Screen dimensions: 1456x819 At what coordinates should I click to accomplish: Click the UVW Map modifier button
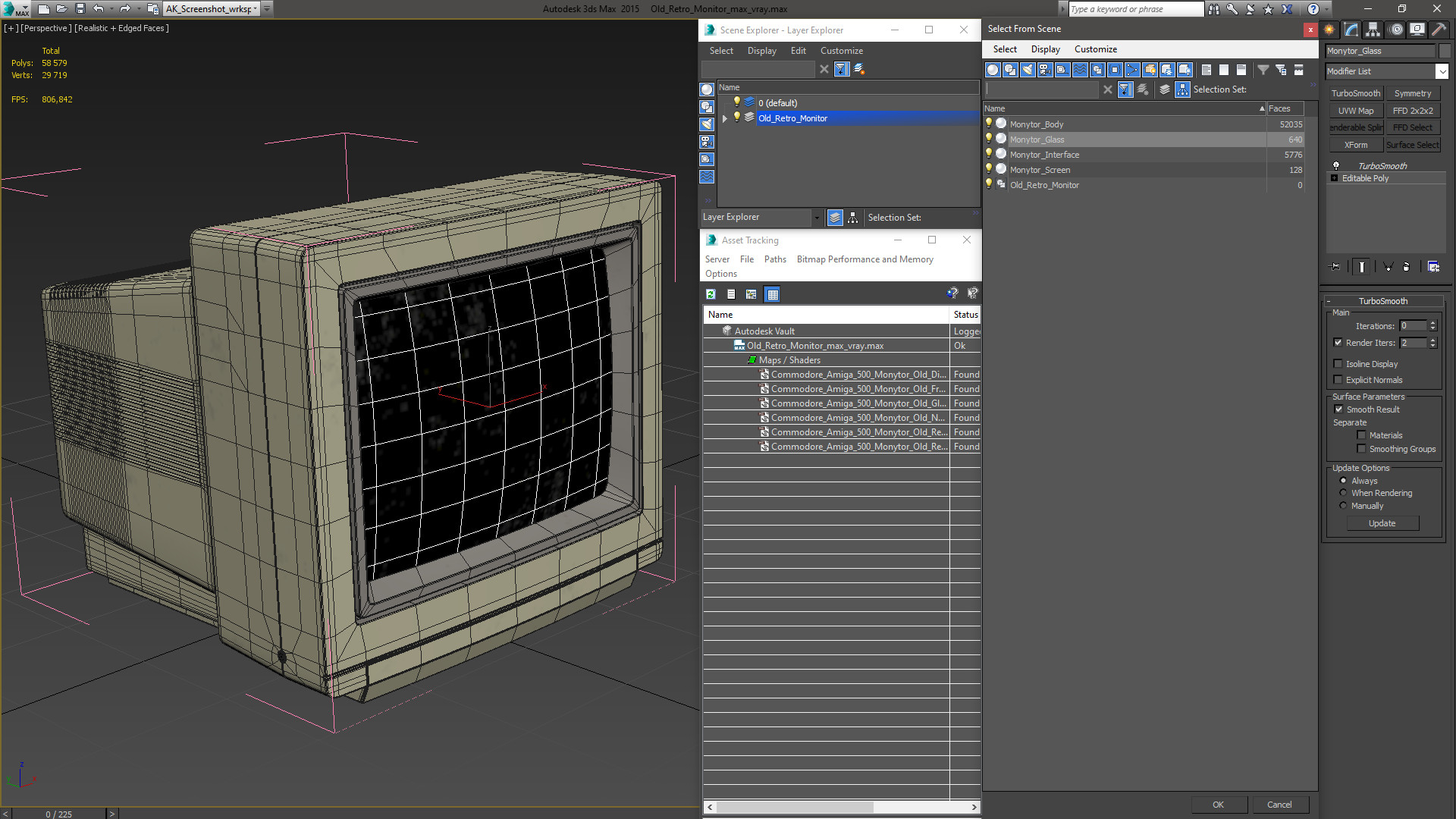[1356, 111]
